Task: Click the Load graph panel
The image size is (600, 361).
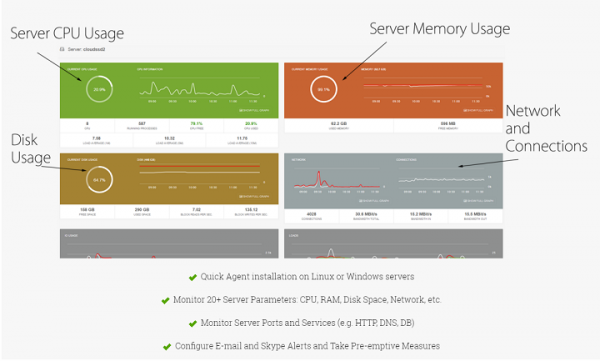Action: (393, 244)
